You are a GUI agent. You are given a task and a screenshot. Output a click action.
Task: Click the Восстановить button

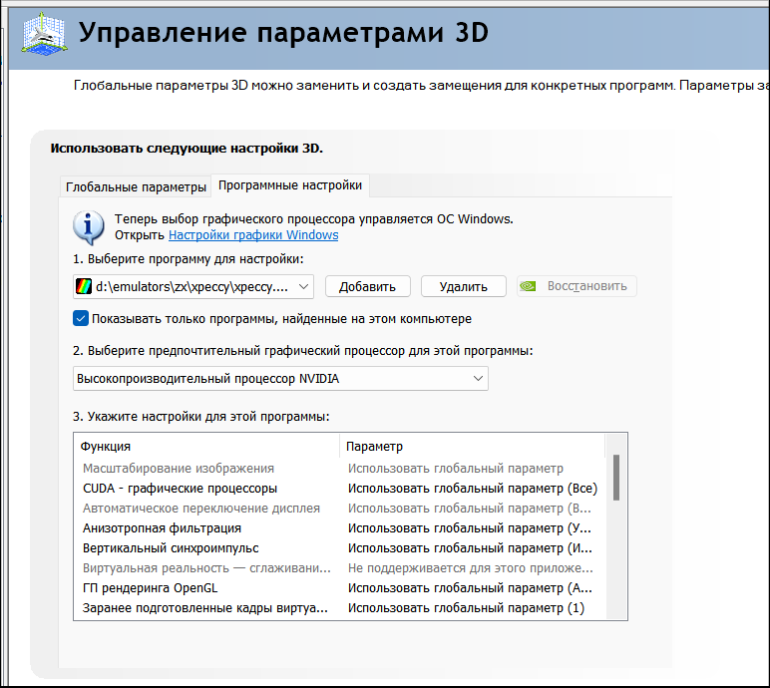click(x=577, y=286)
